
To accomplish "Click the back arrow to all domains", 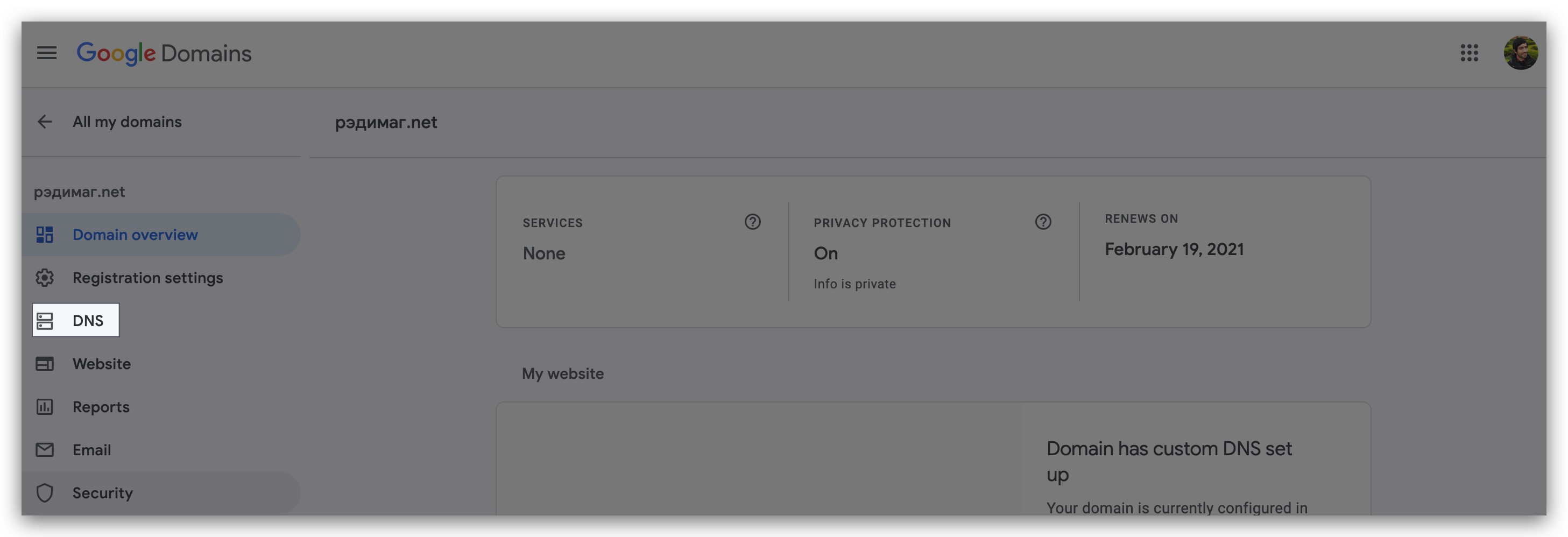I will point(45,122).
